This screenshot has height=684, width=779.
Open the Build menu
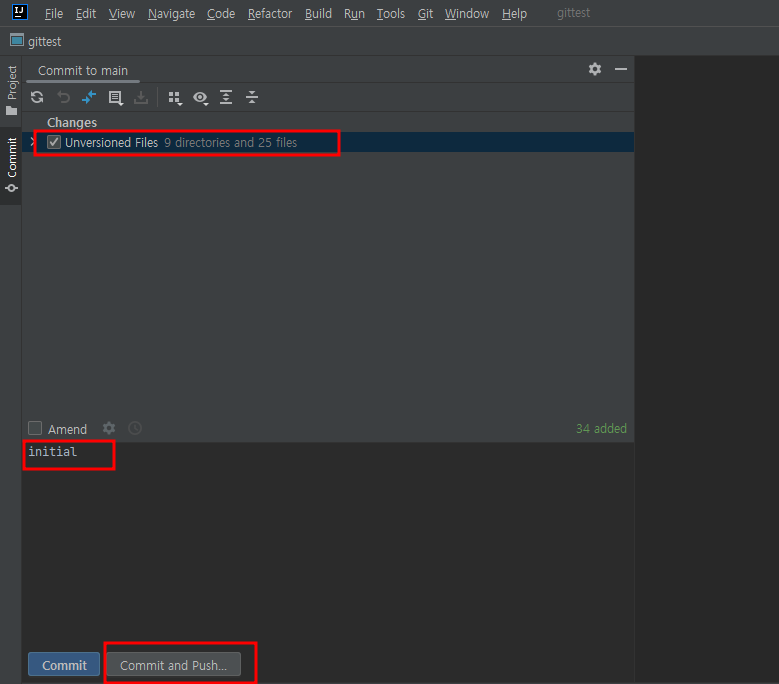click(318, 13)
